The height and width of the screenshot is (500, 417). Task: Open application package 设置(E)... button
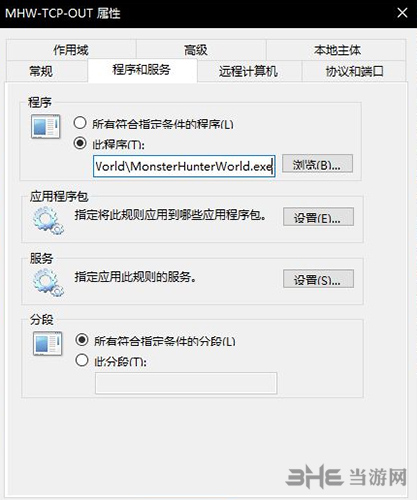click(x=318, y=217)
